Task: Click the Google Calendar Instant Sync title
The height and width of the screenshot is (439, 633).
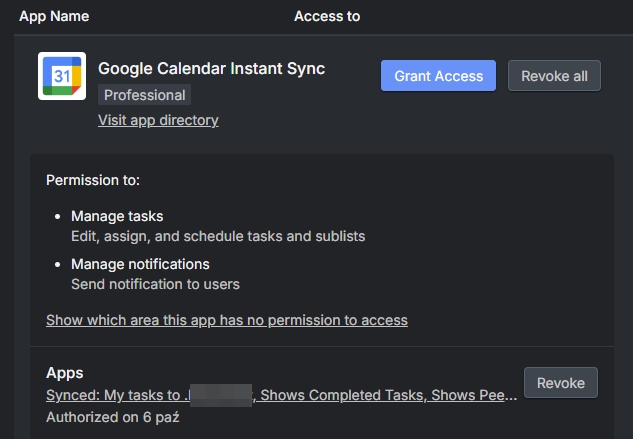Action: (x=212, y=68)
